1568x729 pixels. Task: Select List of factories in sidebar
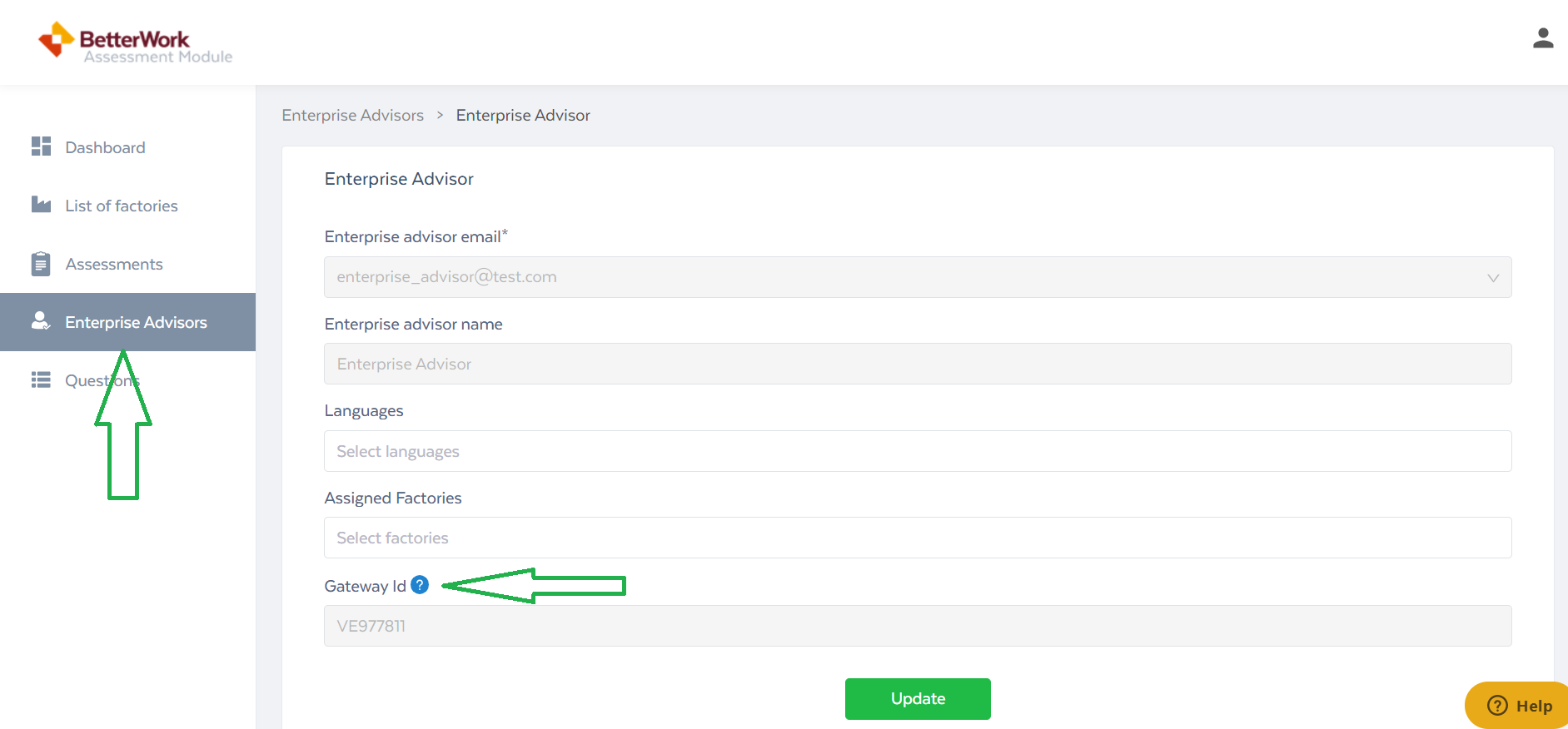(x=122, y=206)
